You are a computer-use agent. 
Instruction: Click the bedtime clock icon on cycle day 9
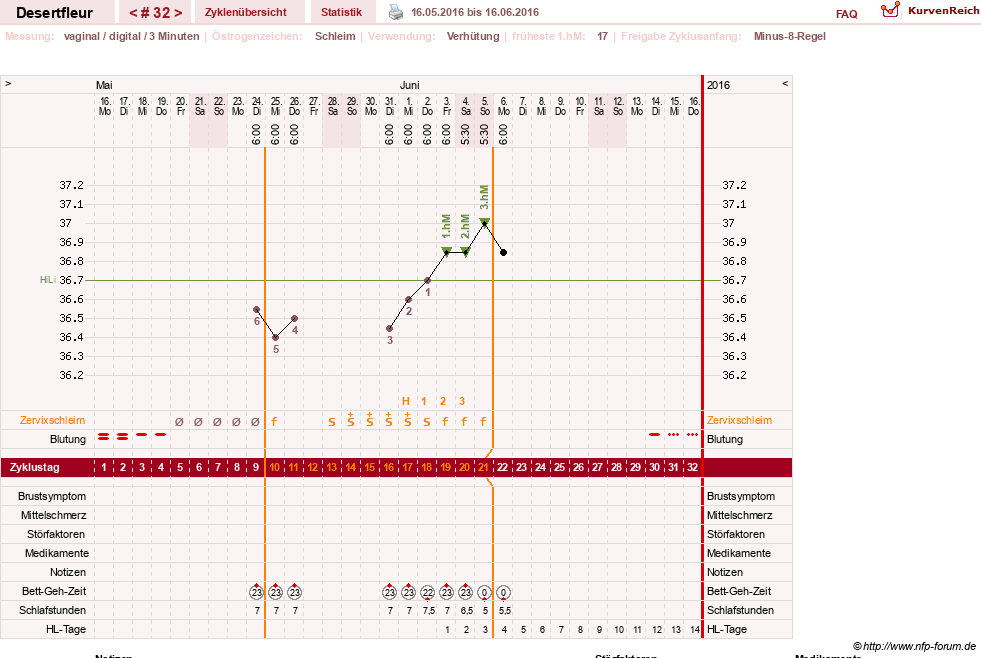[x=257, y=592]
